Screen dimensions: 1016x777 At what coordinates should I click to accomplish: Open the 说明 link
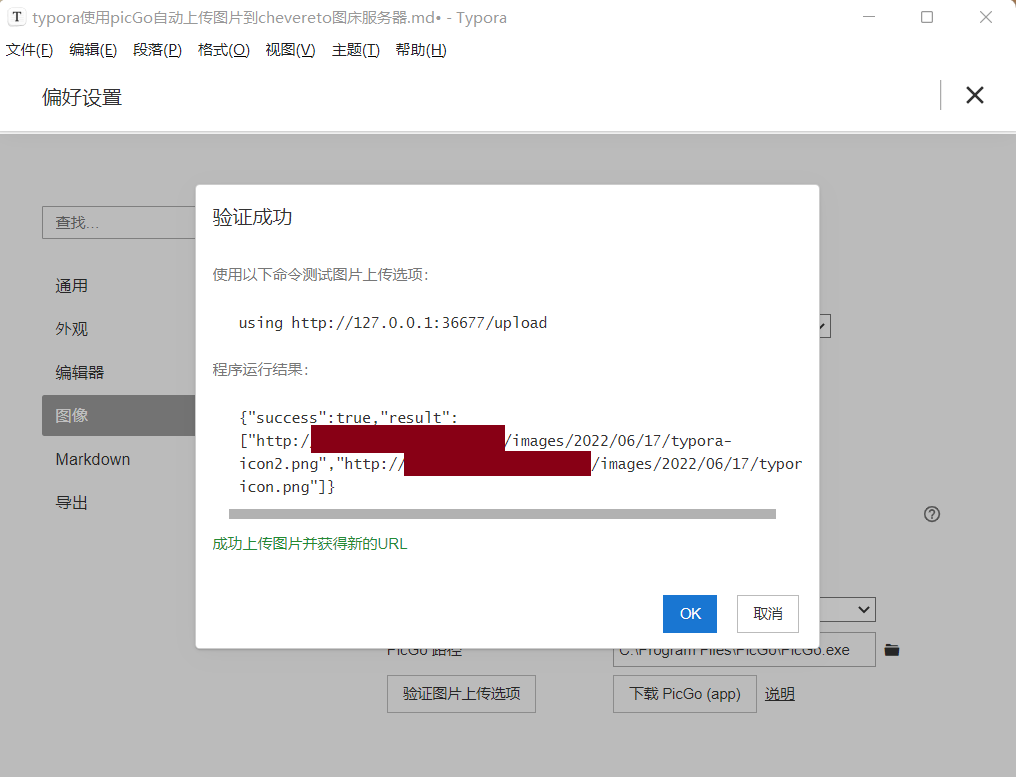tap(780, 693)
